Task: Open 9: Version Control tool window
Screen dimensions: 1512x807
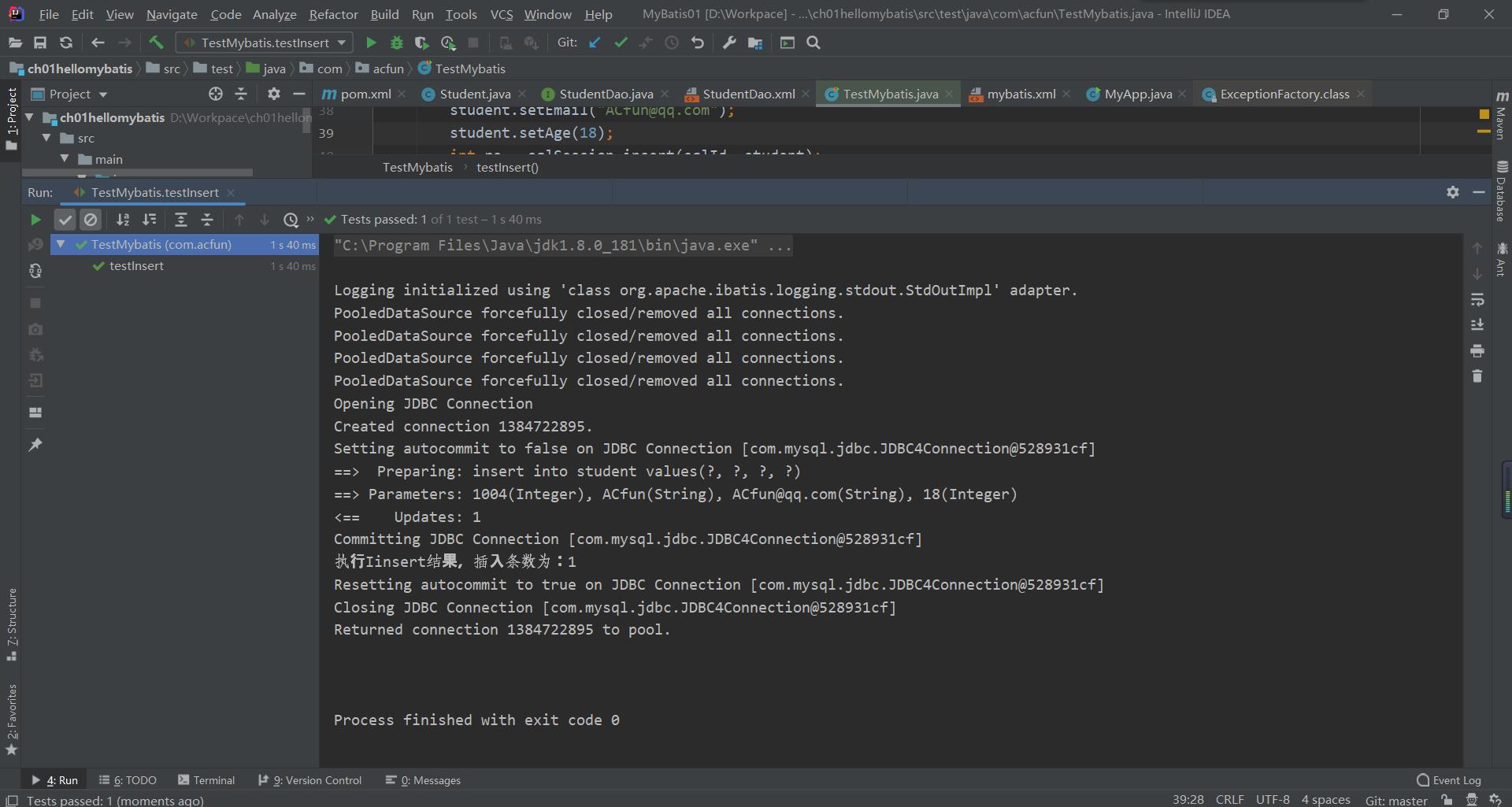Action: (309, 780)
